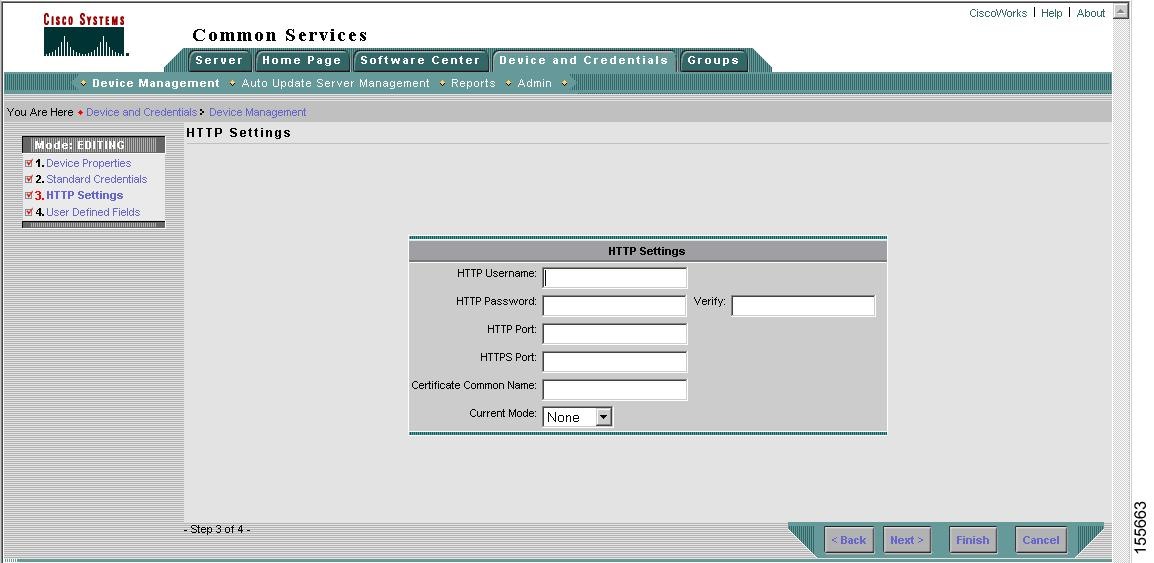Switch to the Home Page tab
This screenshot has width=1154, height=563.
point(302,60)
